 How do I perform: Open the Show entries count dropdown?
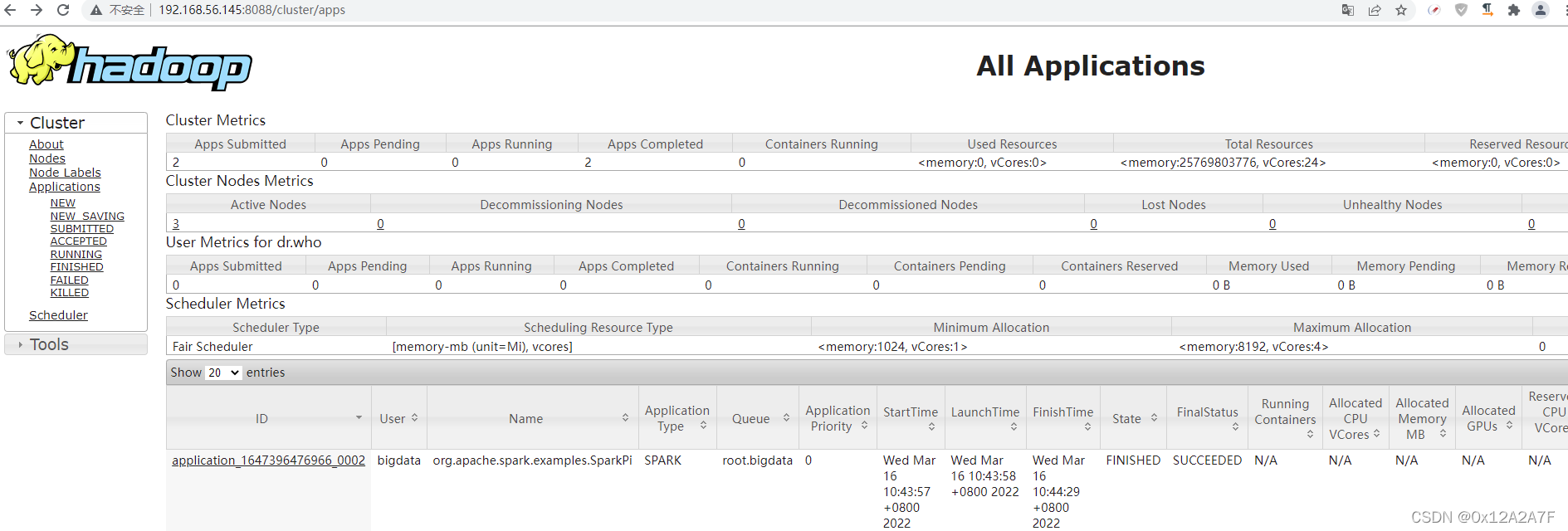[223, 373]
